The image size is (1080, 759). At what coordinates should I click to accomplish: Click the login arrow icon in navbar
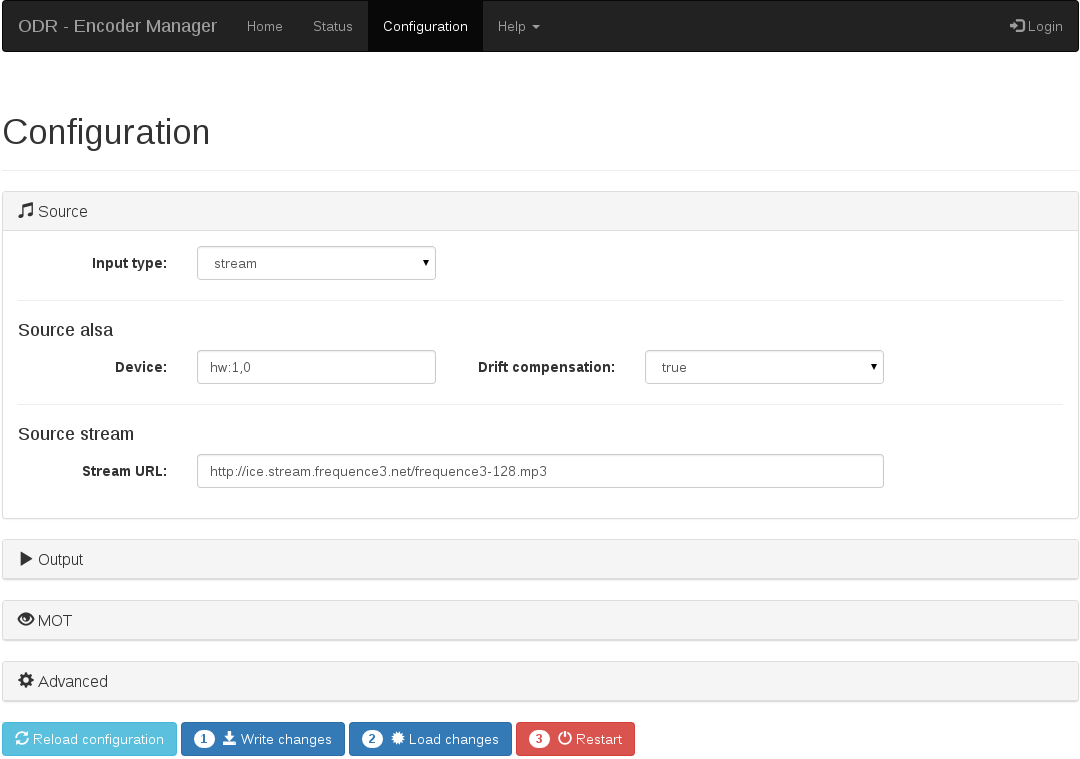click(x=1017, y=26)
